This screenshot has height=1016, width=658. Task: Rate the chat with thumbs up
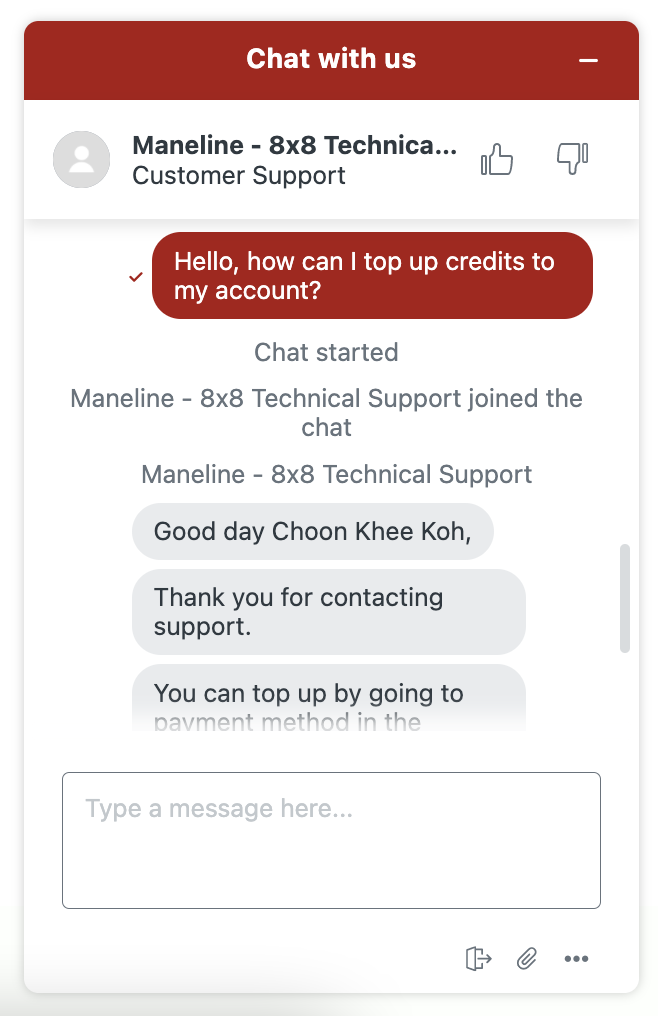(497, 159)
